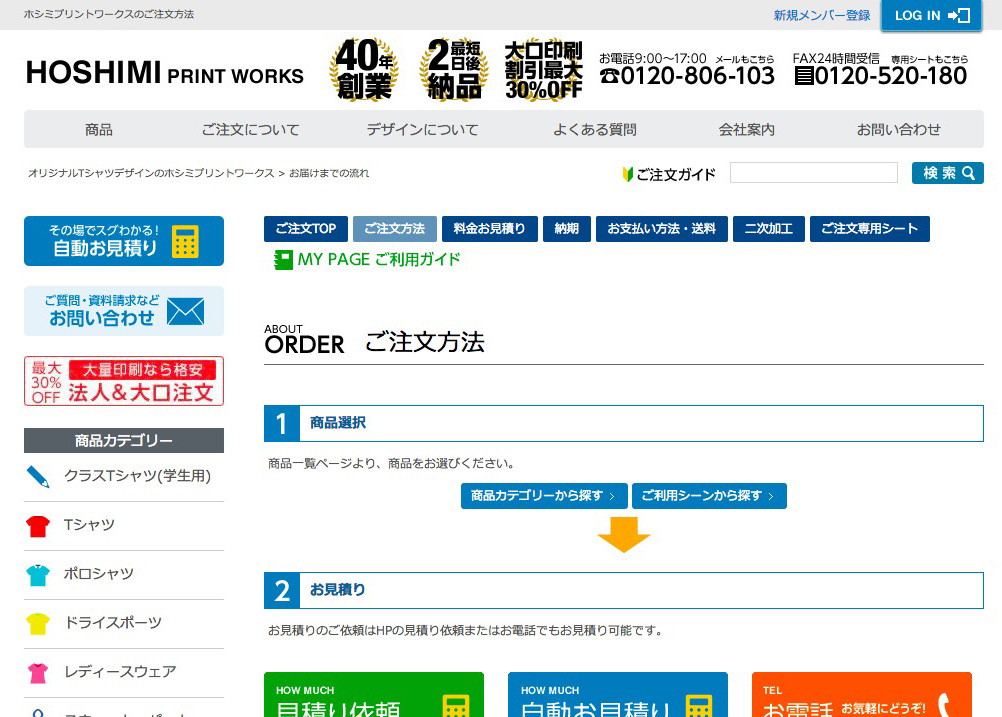Open the デザインについて menu
This screenshot has width=1002, height=717.
422,130
